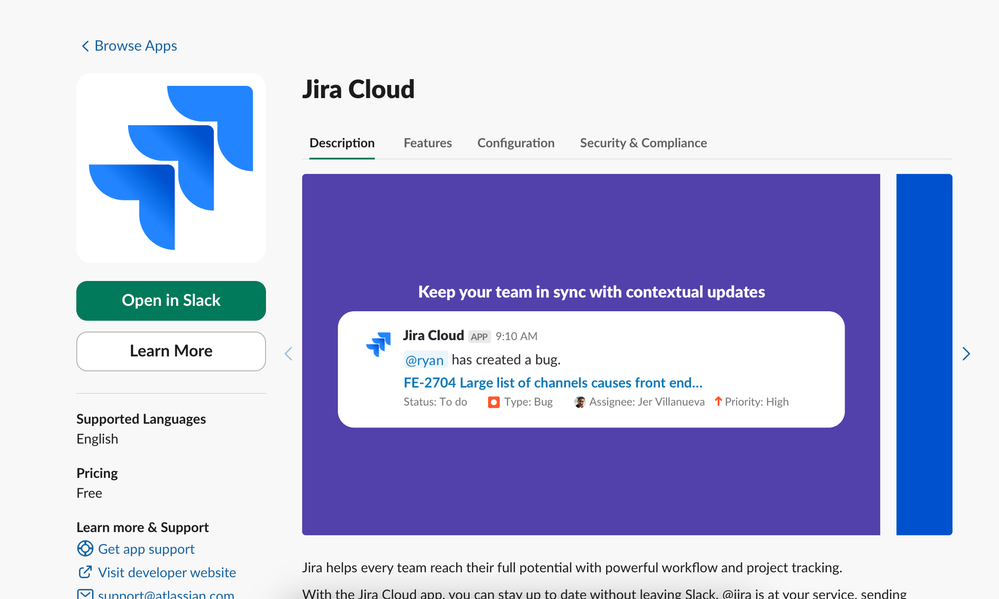This screenshot has width=999, height=599.
Task: Click the envelope icon beside support email
Action: [x=85, y=594]
